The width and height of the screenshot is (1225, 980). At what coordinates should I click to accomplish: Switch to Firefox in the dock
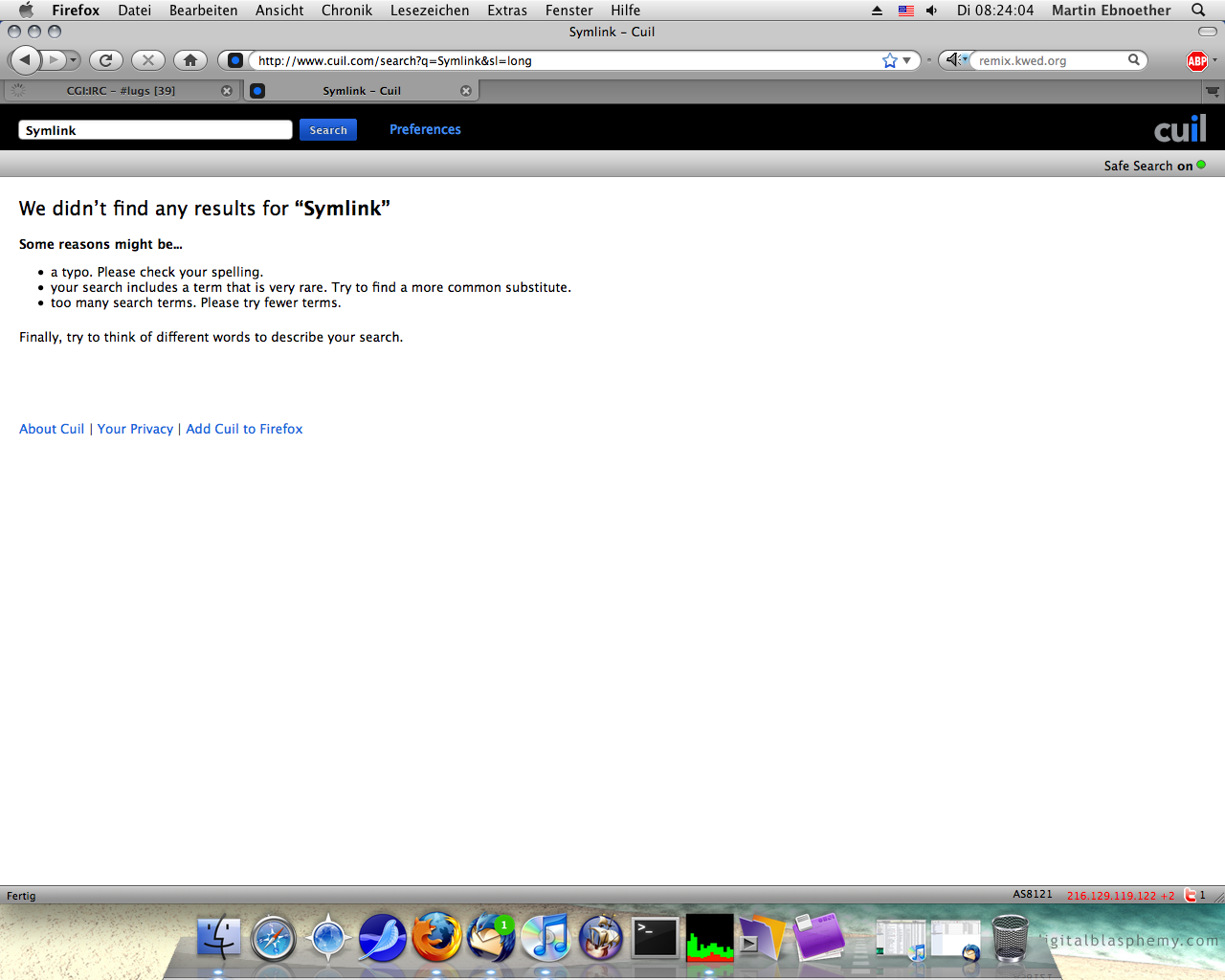[437, 937]
